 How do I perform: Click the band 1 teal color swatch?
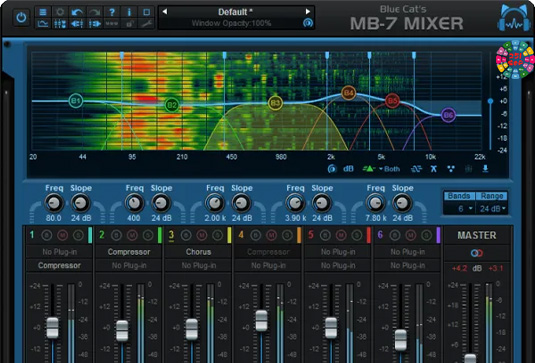pyautogui.click(x=90, y=235)
